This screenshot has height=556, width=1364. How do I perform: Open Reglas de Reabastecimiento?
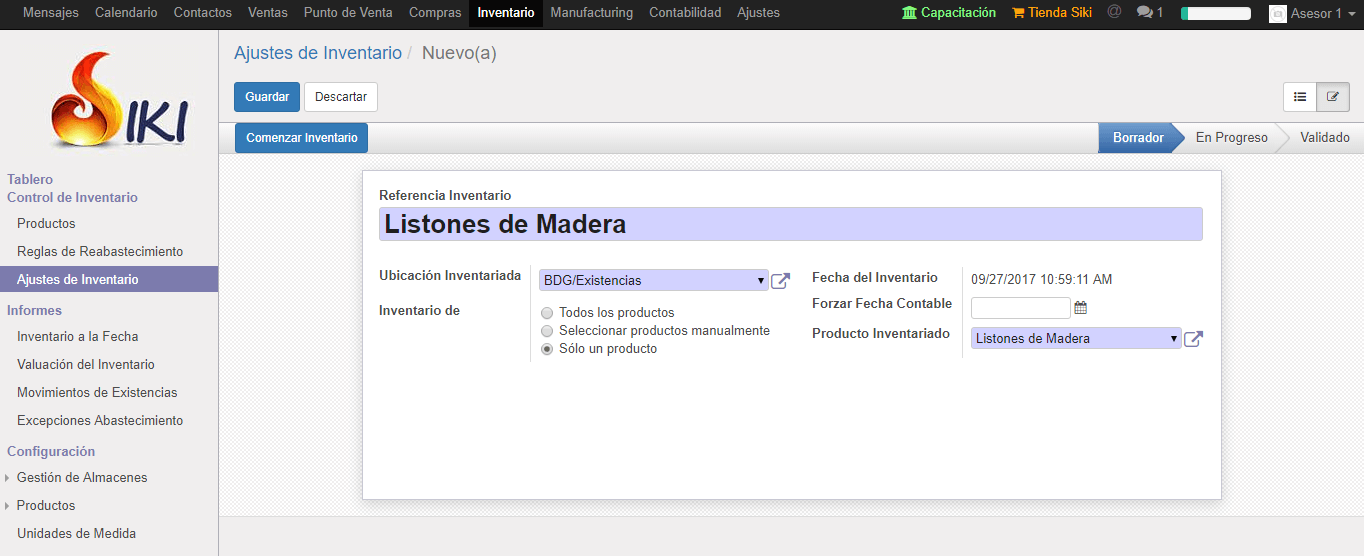pyautogui.click(x=100, y=251)
